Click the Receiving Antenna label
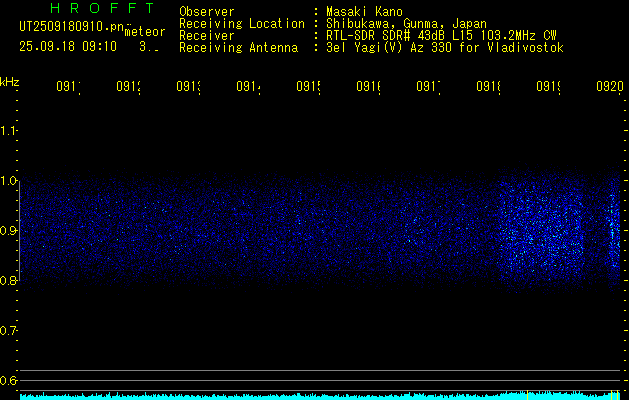The image size is (629, 400). click(x=239, y=48)
